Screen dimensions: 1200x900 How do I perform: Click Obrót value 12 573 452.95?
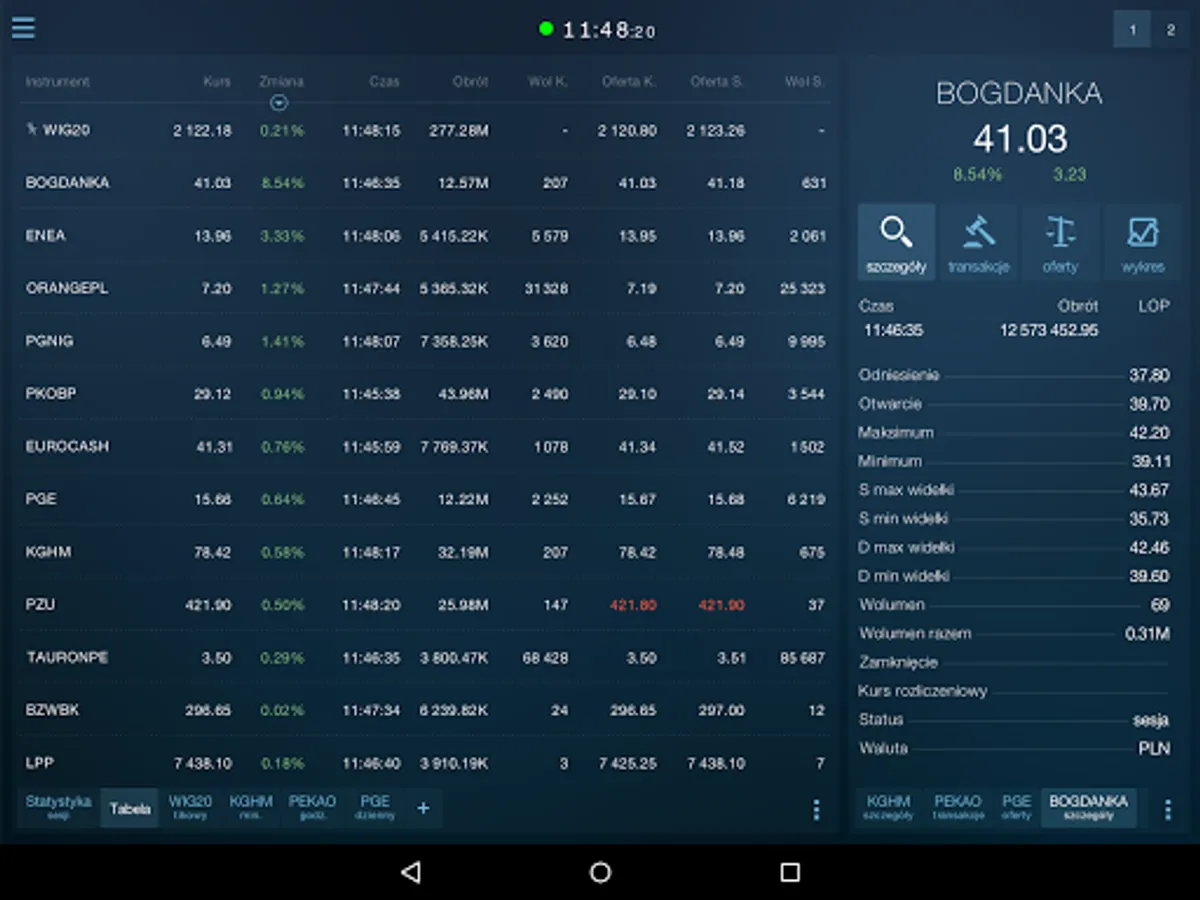tap(1049, 330)
